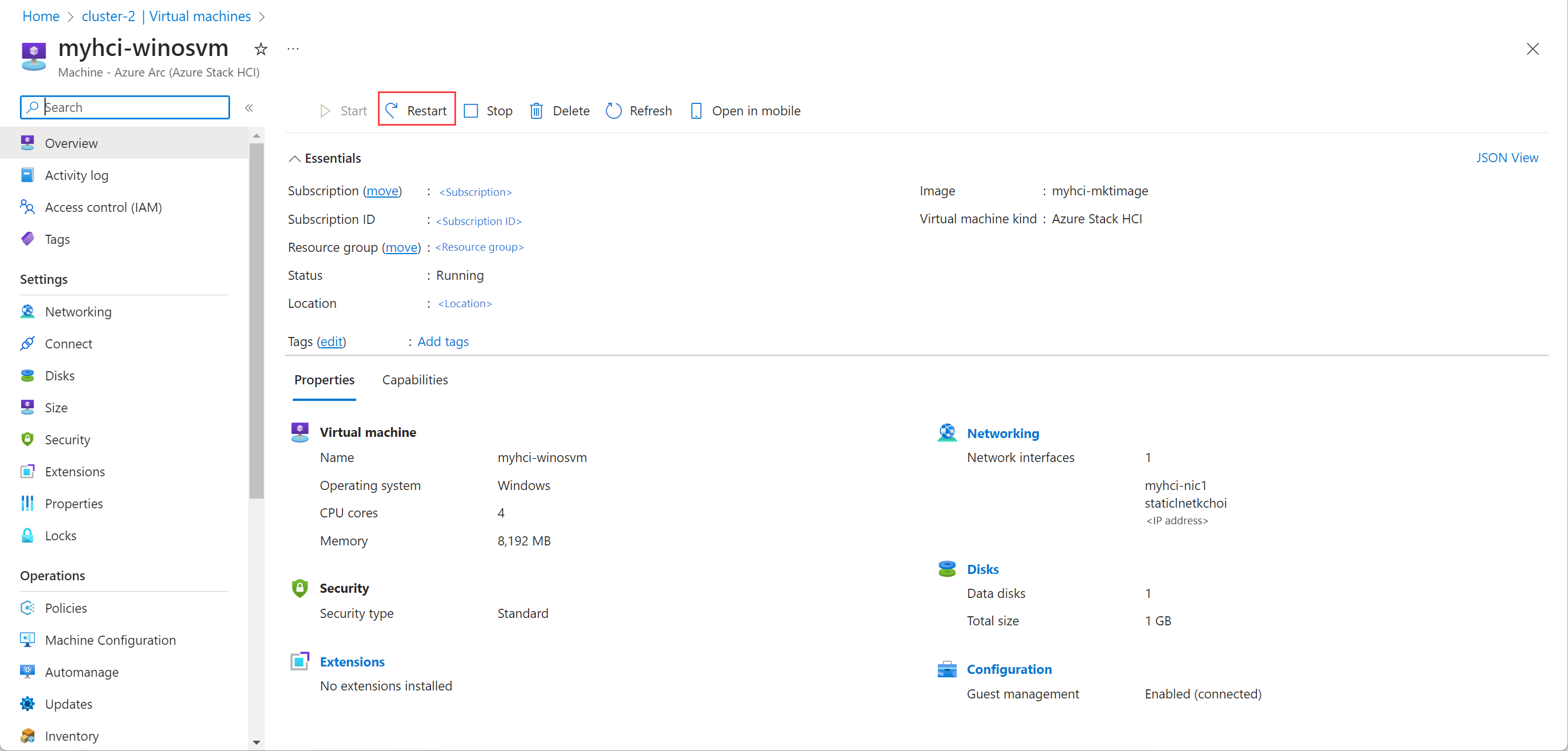Switch to the Properties tab
The width and height of the screenshot is (1568, 751).
coord(324,380)
